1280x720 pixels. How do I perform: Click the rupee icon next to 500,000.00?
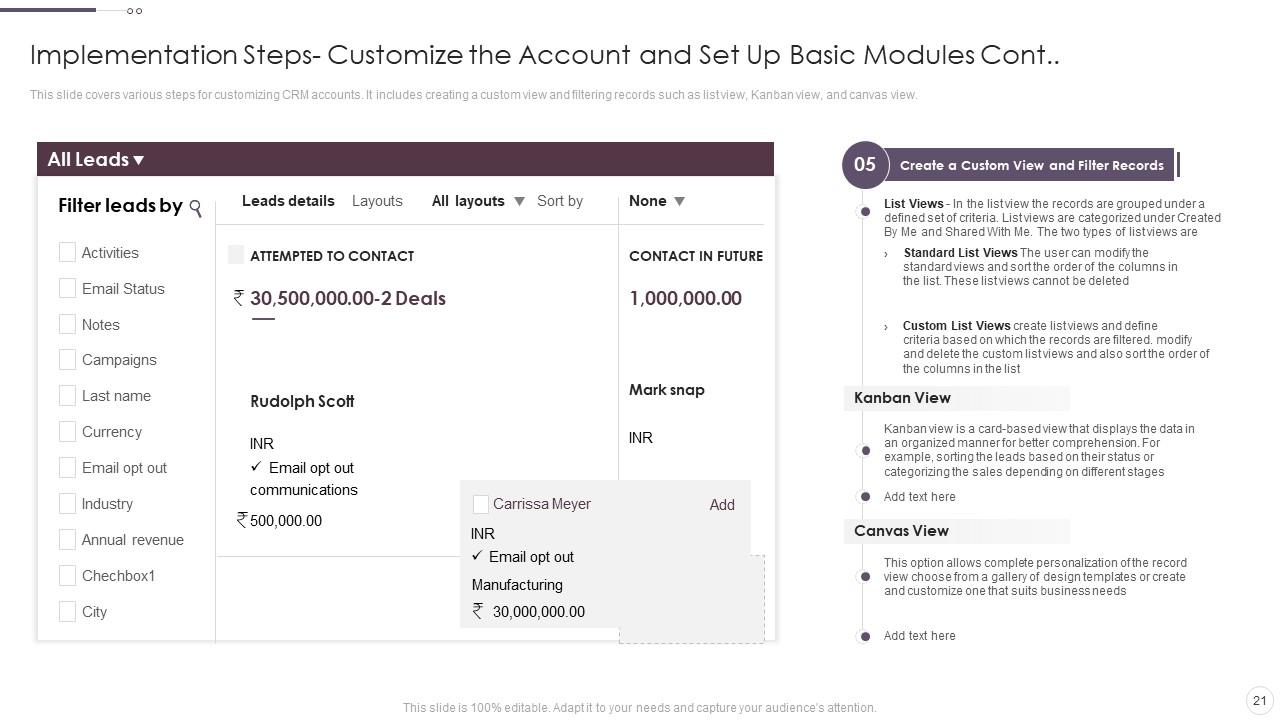tap(242, 520)
